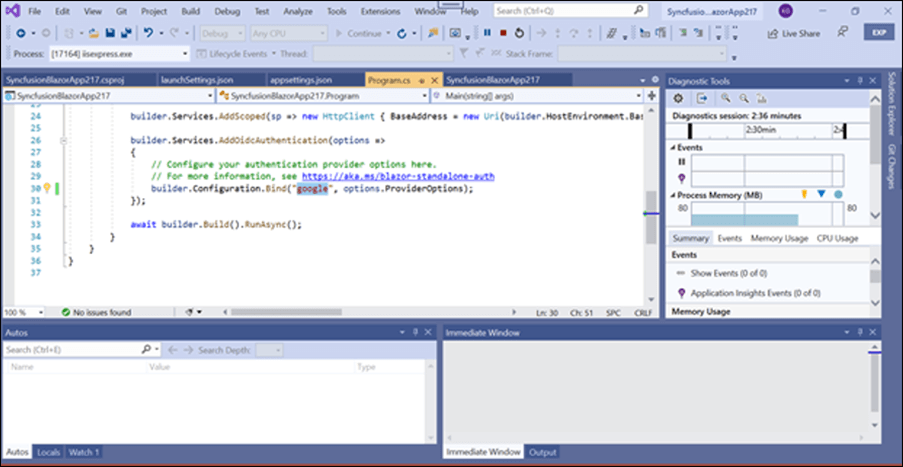The image size is (903, 467).
Task: Switch to the Memory Usage tab
Action: point(779,238)
